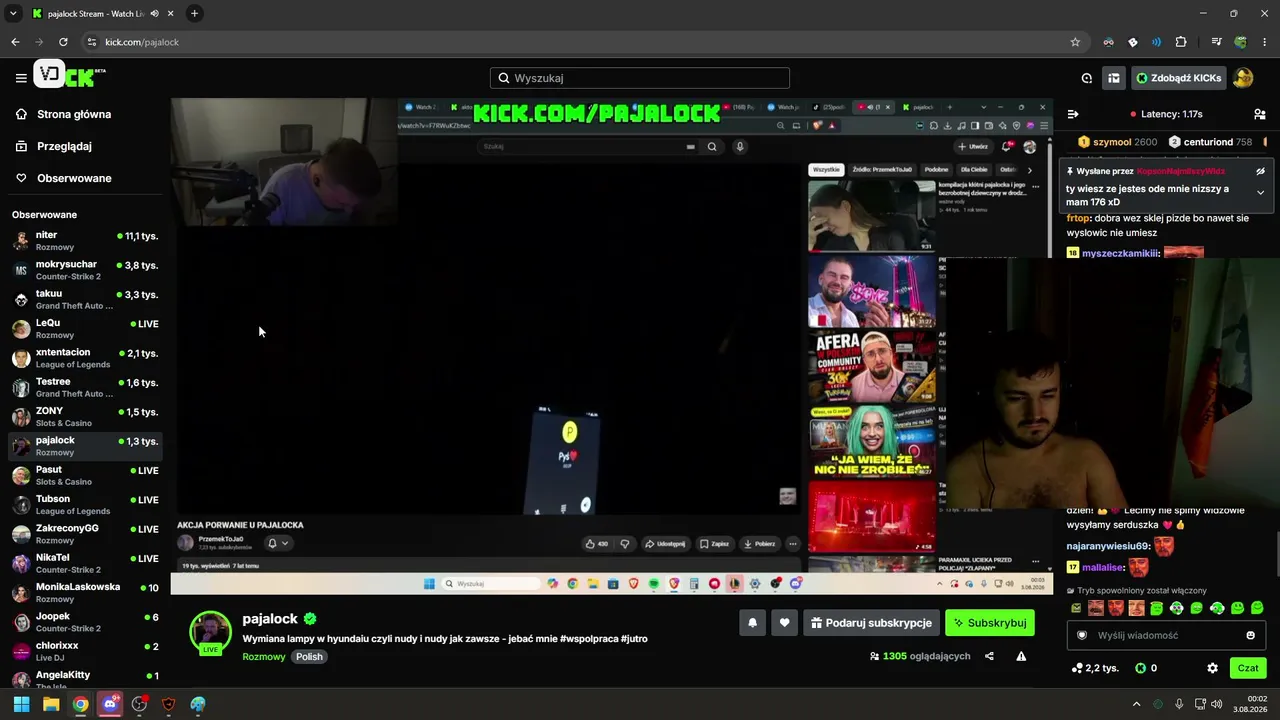Open LeQu's channel from sidebar
The height and width of the screenshot is (720, 1280).
coord(85,329)
